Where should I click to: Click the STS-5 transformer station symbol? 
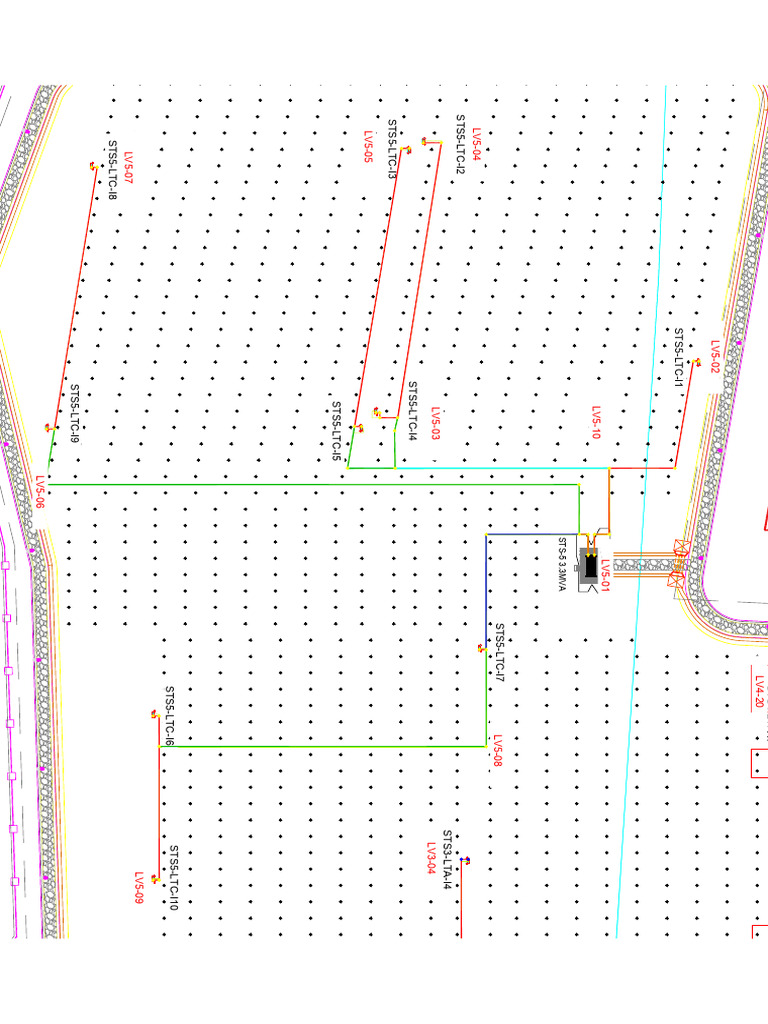coord(590,566)
